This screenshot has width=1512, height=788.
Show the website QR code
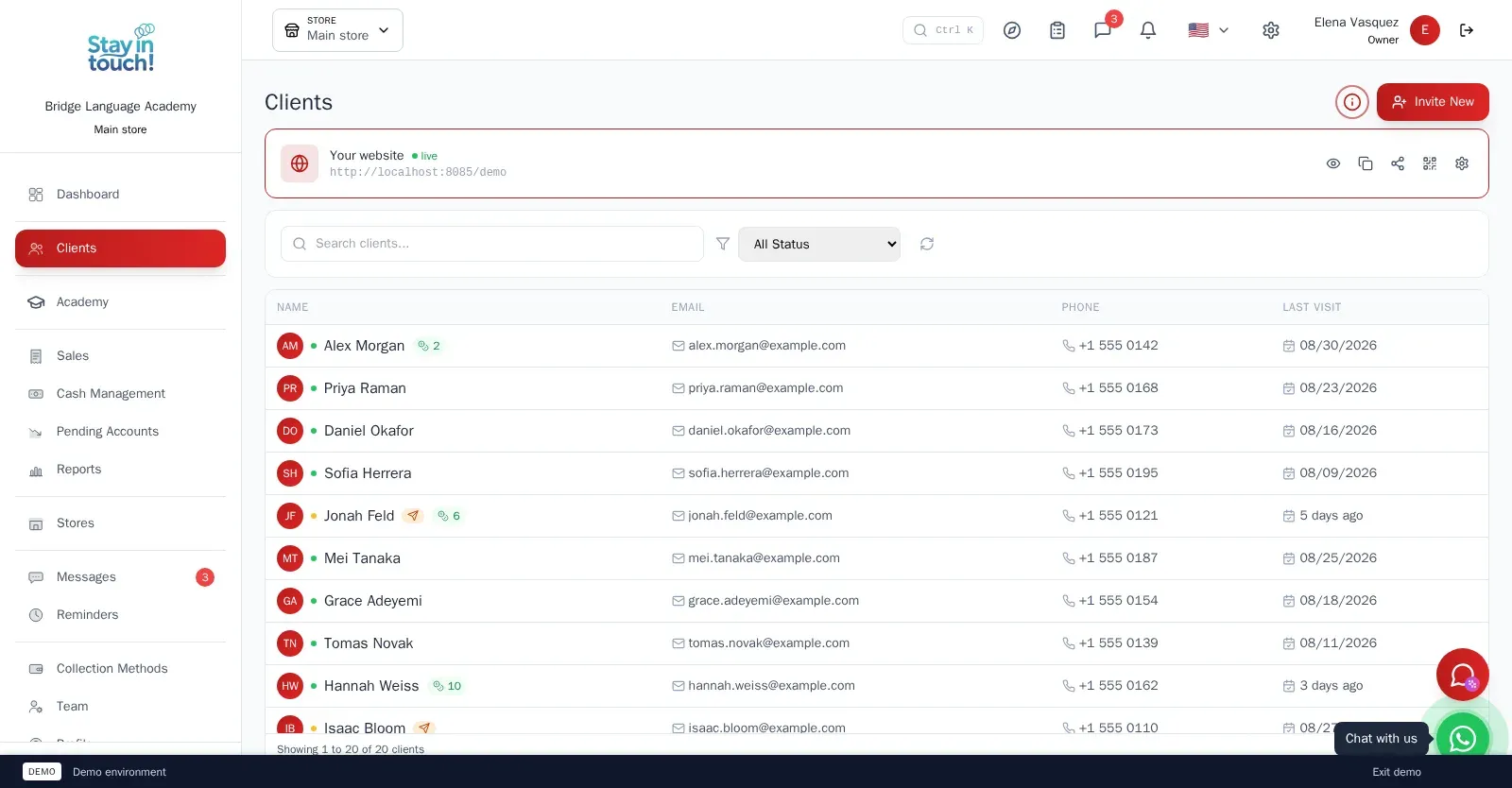(x=1430, y=163)
